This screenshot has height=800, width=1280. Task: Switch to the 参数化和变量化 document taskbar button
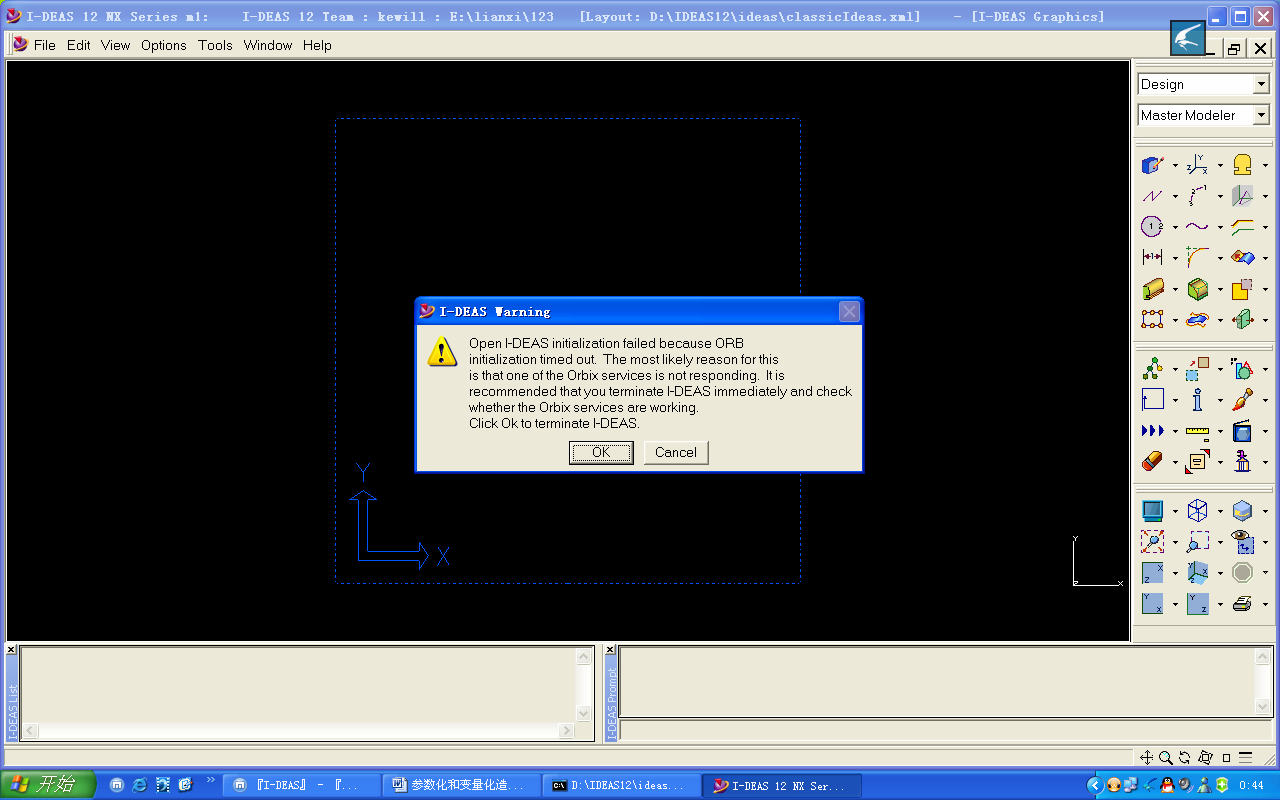tap(461, 786)
